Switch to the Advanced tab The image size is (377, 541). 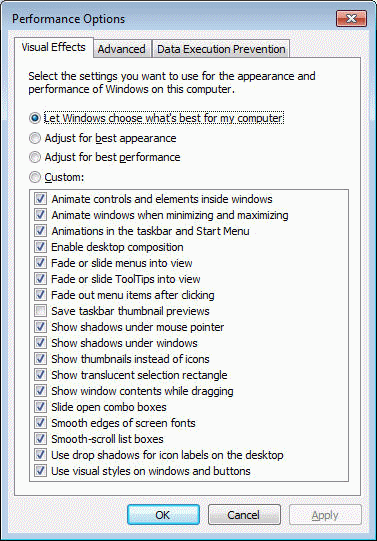pyautogui.click(x=122, y=49)
